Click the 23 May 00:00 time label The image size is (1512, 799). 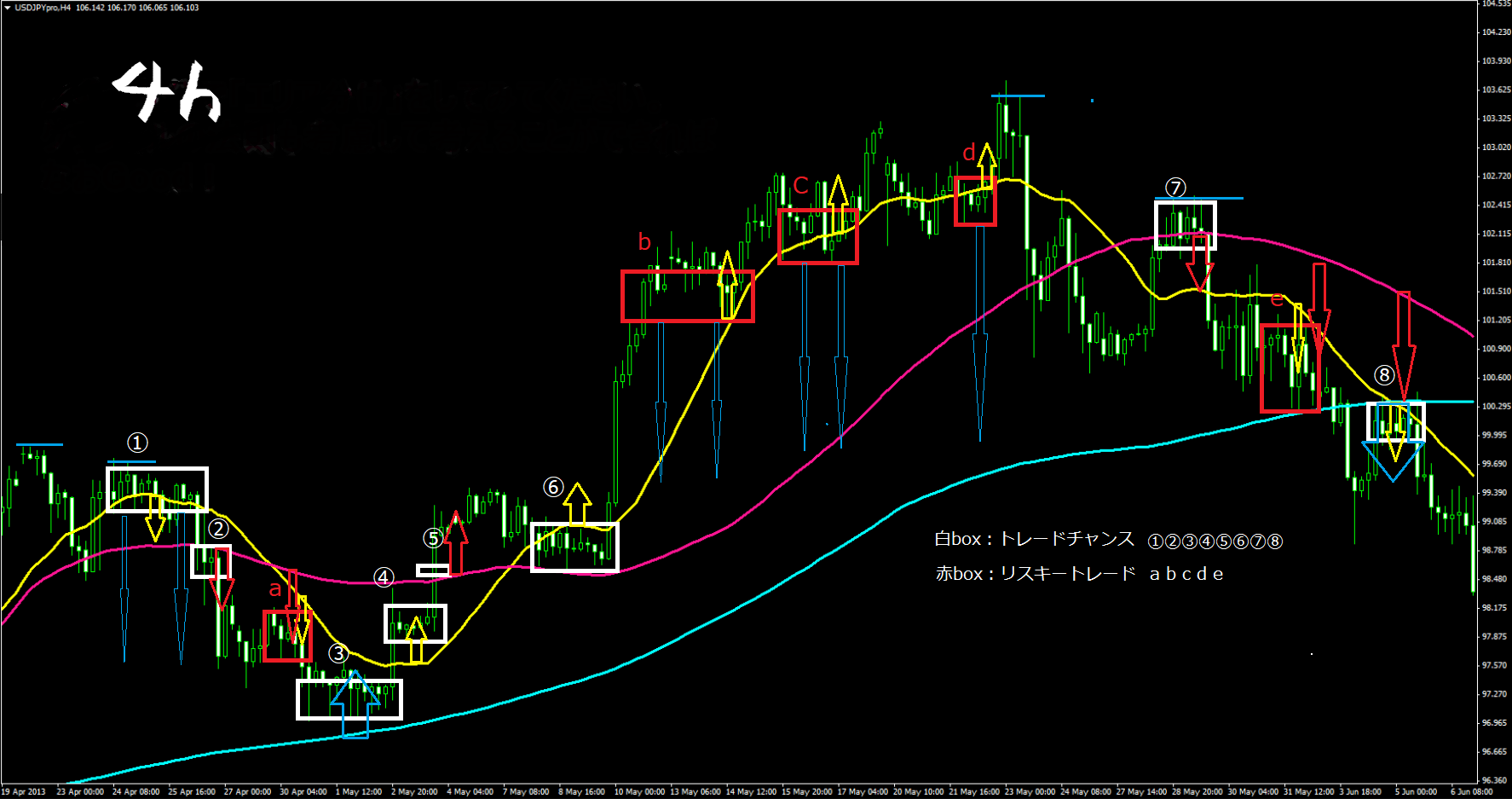[x=1030, y=792]
